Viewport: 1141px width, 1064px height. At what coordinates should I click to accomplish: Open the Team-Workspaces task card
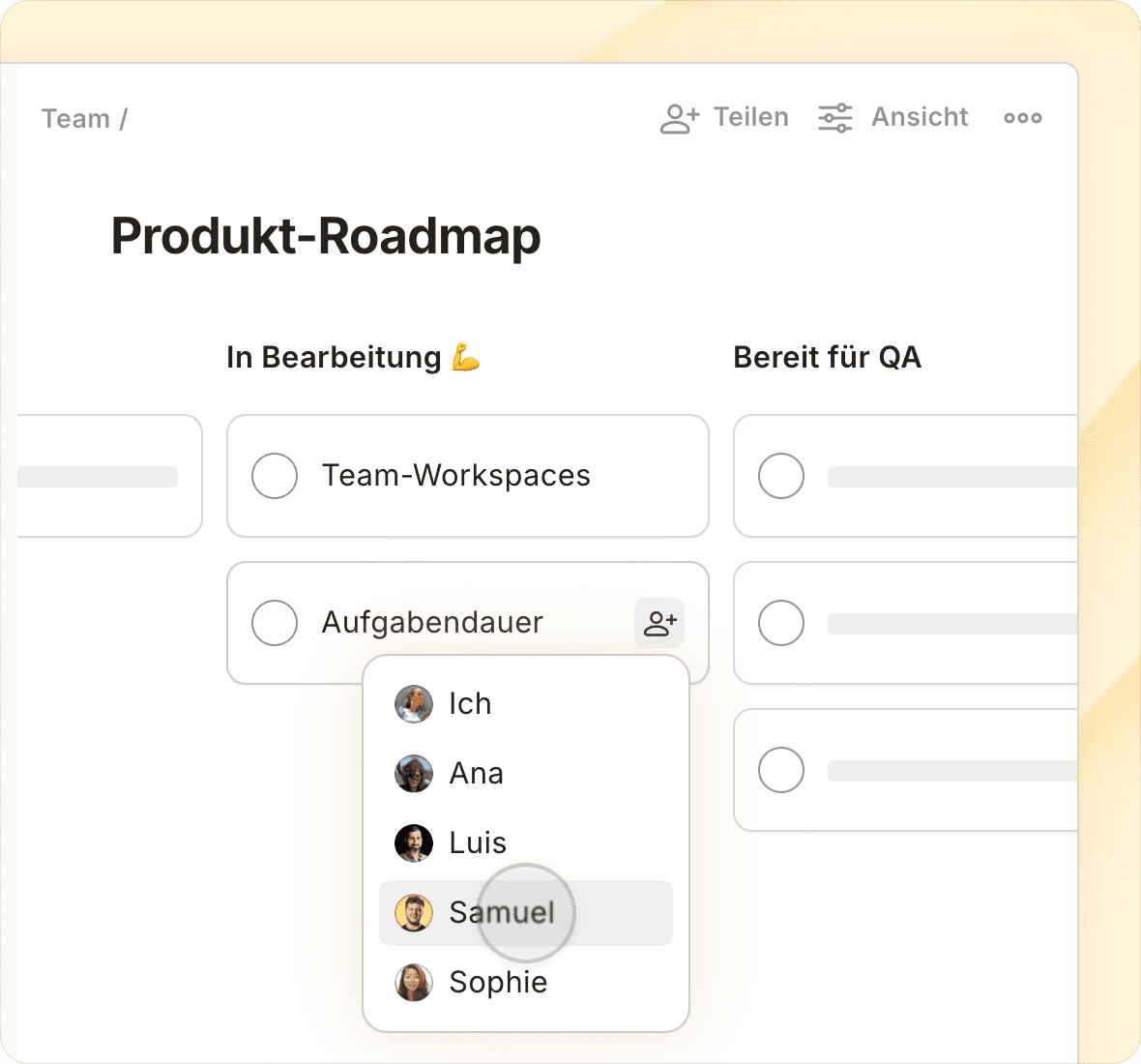pos(503,476)
